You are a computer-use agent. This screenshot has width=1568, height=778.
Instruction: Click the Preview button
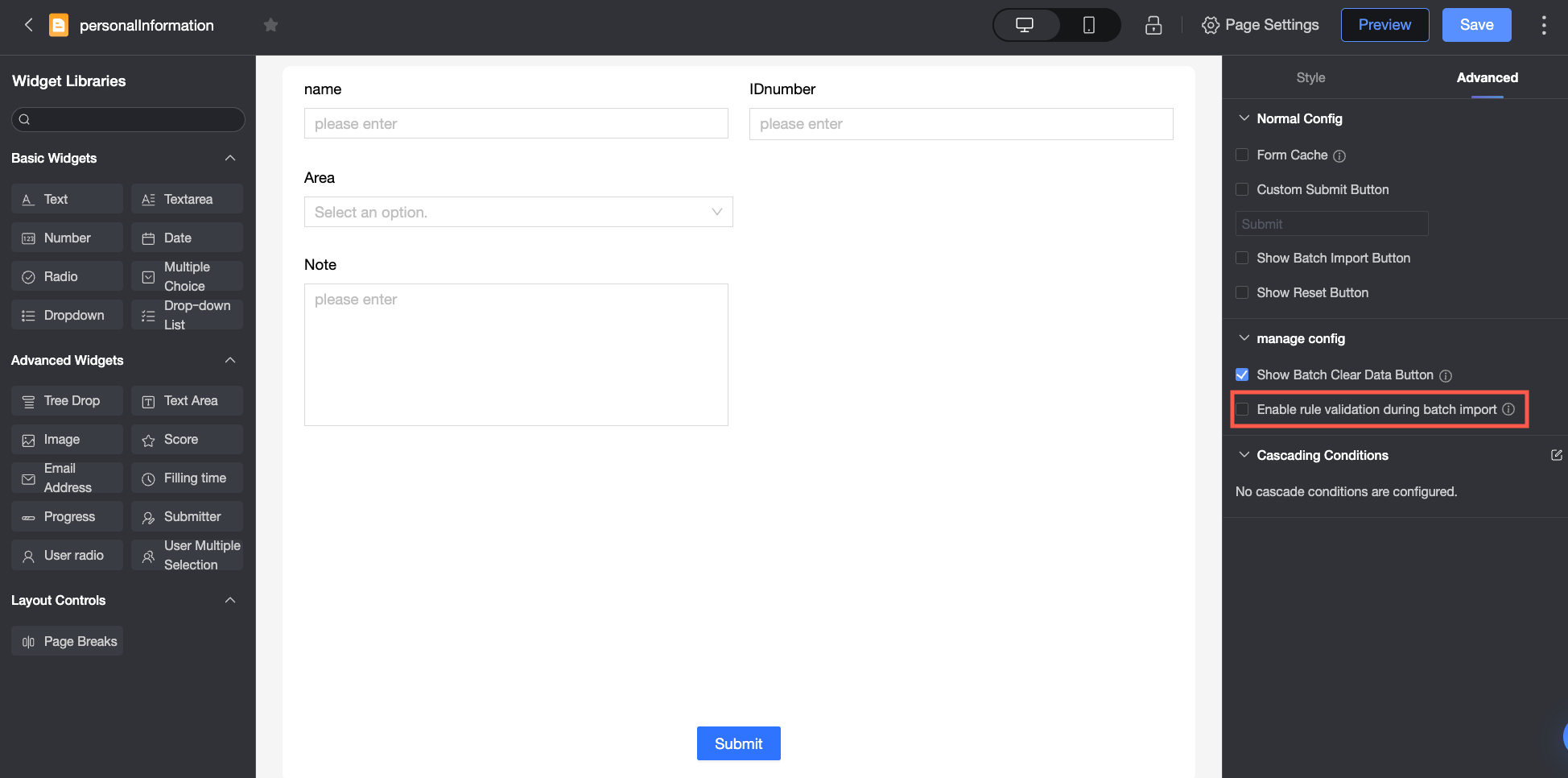click(x=1384, y=25)
